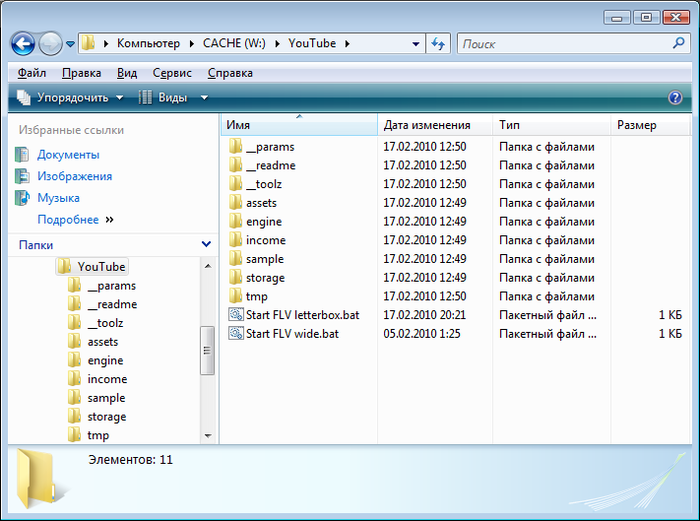Open Help via the blue question icon
Viewport: 700px width, 521px height.
[675, 97]
